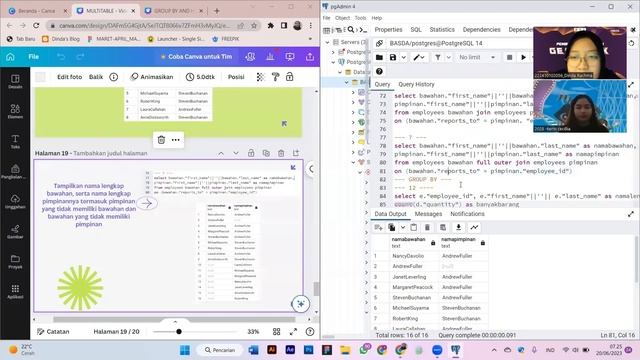Viewport: 640px width, 360px height.
Task: Click Coba Canva untuk Tim button
Action: point(196,57)
